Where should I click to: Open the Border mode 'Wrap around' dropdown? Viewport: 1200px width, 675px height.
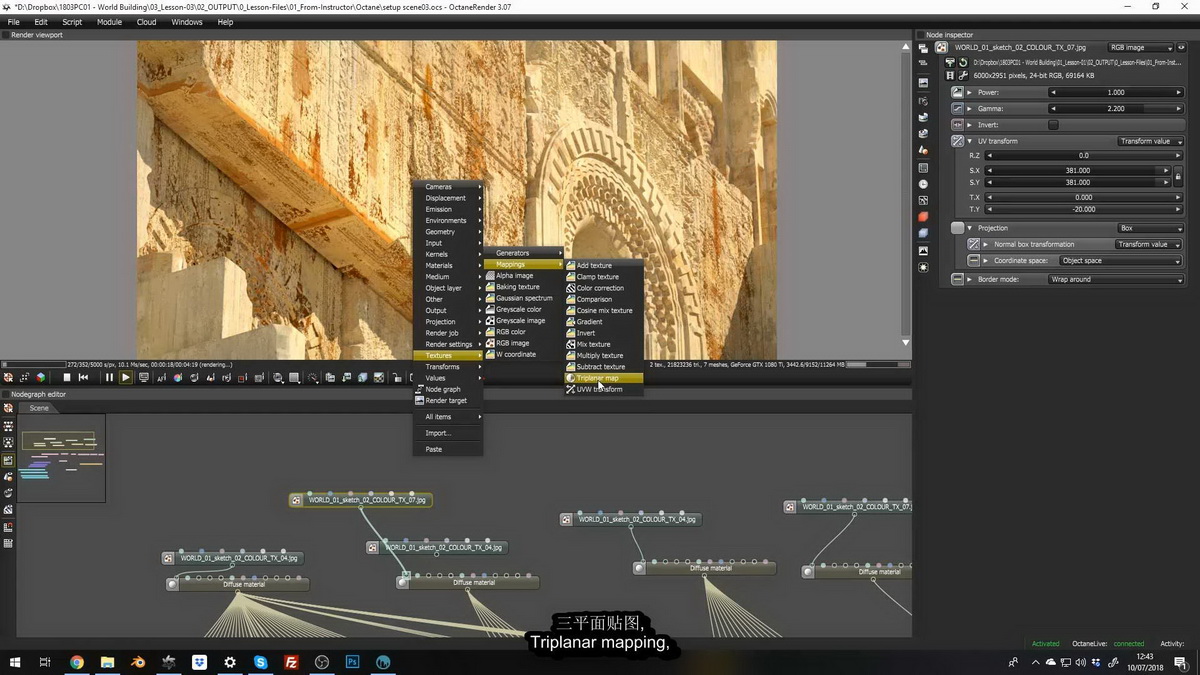click(x=1115, y=279)
